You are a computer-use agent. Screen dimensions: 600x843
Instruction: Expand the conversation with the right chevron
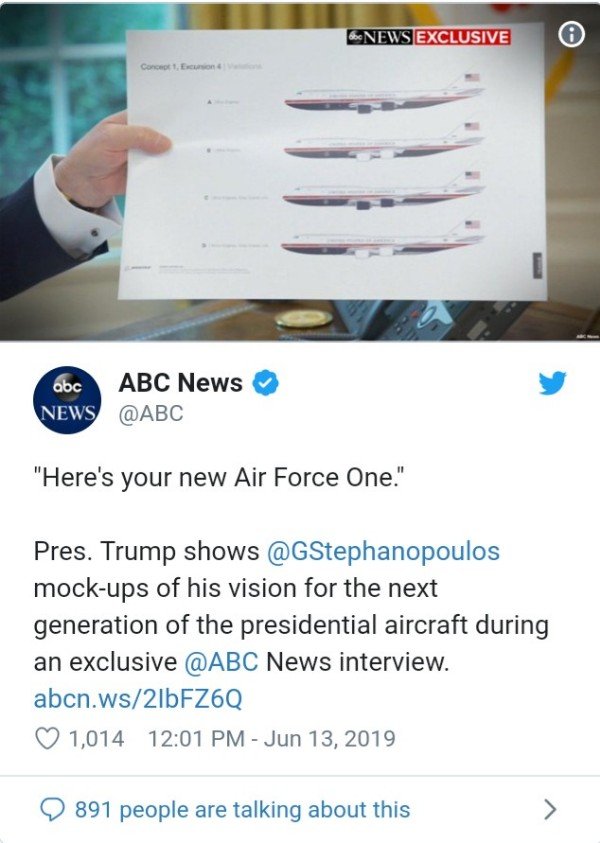point(549,809)
